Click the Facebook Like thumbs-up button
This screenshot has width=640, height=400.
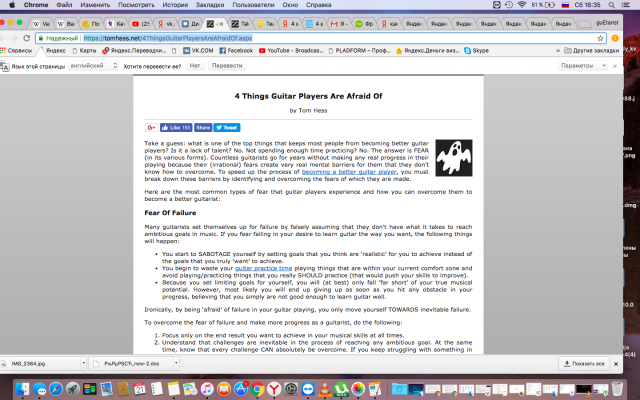(x=176, y=128)
